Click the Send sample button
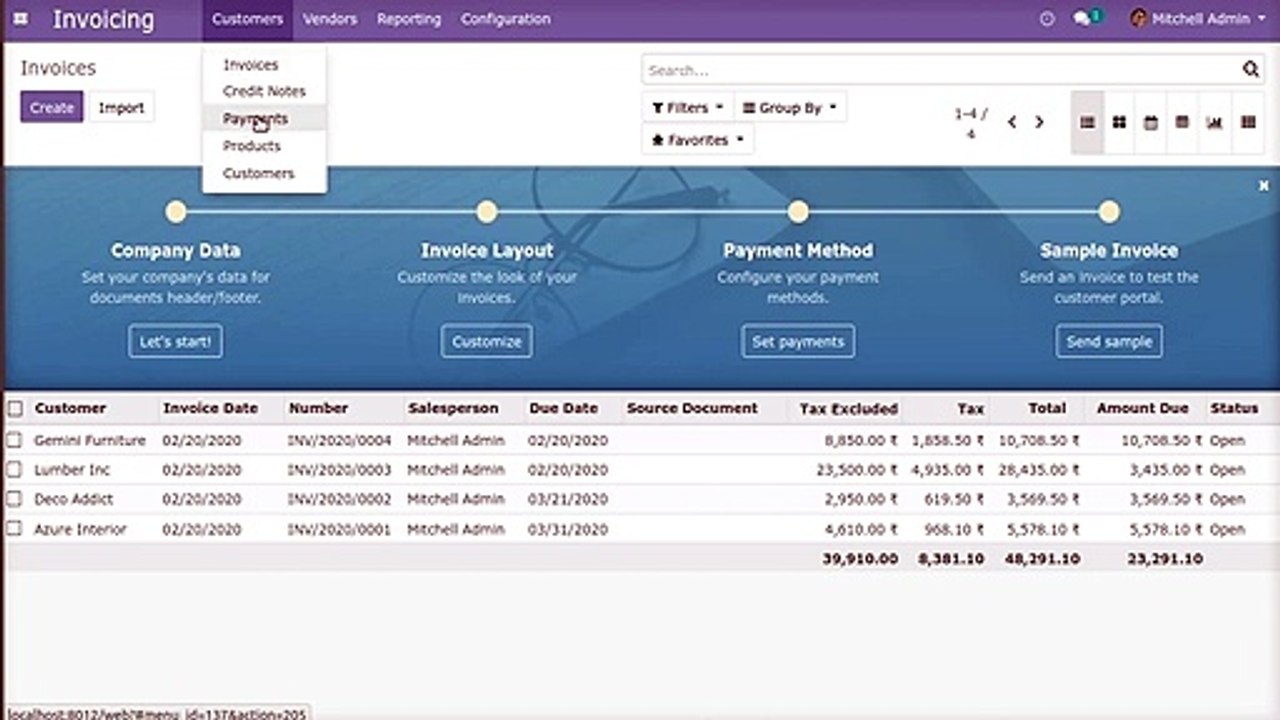 coord(1109,341)
